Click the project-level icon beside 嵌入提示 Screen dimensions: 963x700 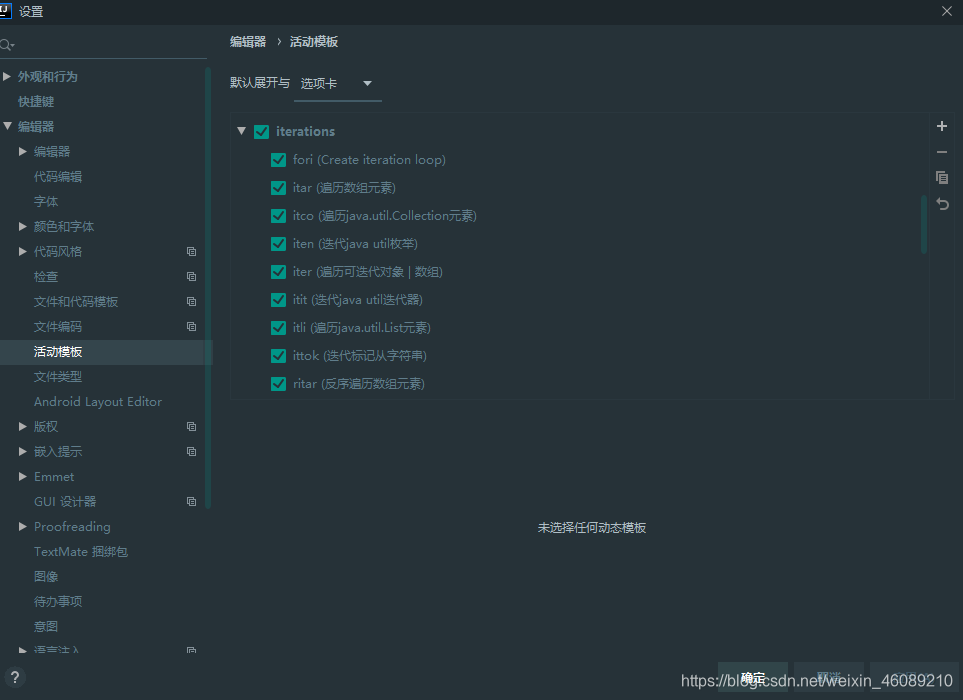(x=192, y=452)
